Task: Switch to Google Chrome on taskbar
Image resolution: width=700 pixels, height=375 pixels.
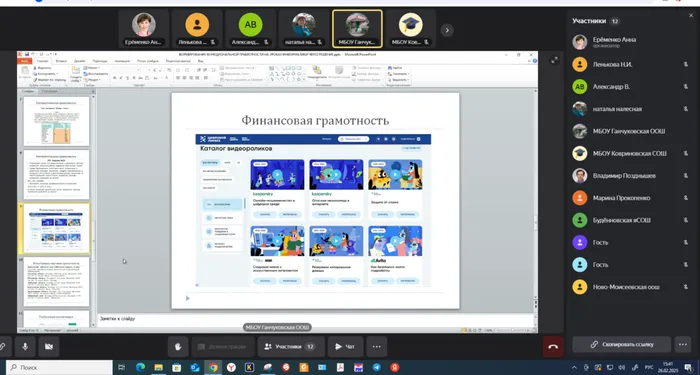Action: click(213, 367)
